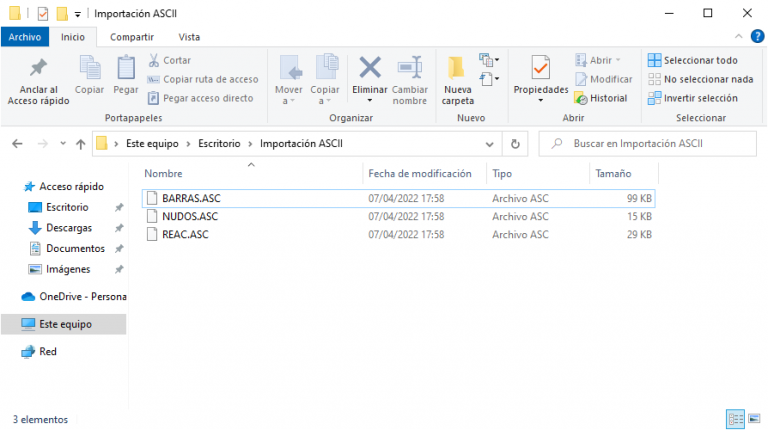The height and width of the screenshot is (430, 768).
Task: Open Quick Access Toolbar customize dropdown
Action: click(x=78, y=14)
